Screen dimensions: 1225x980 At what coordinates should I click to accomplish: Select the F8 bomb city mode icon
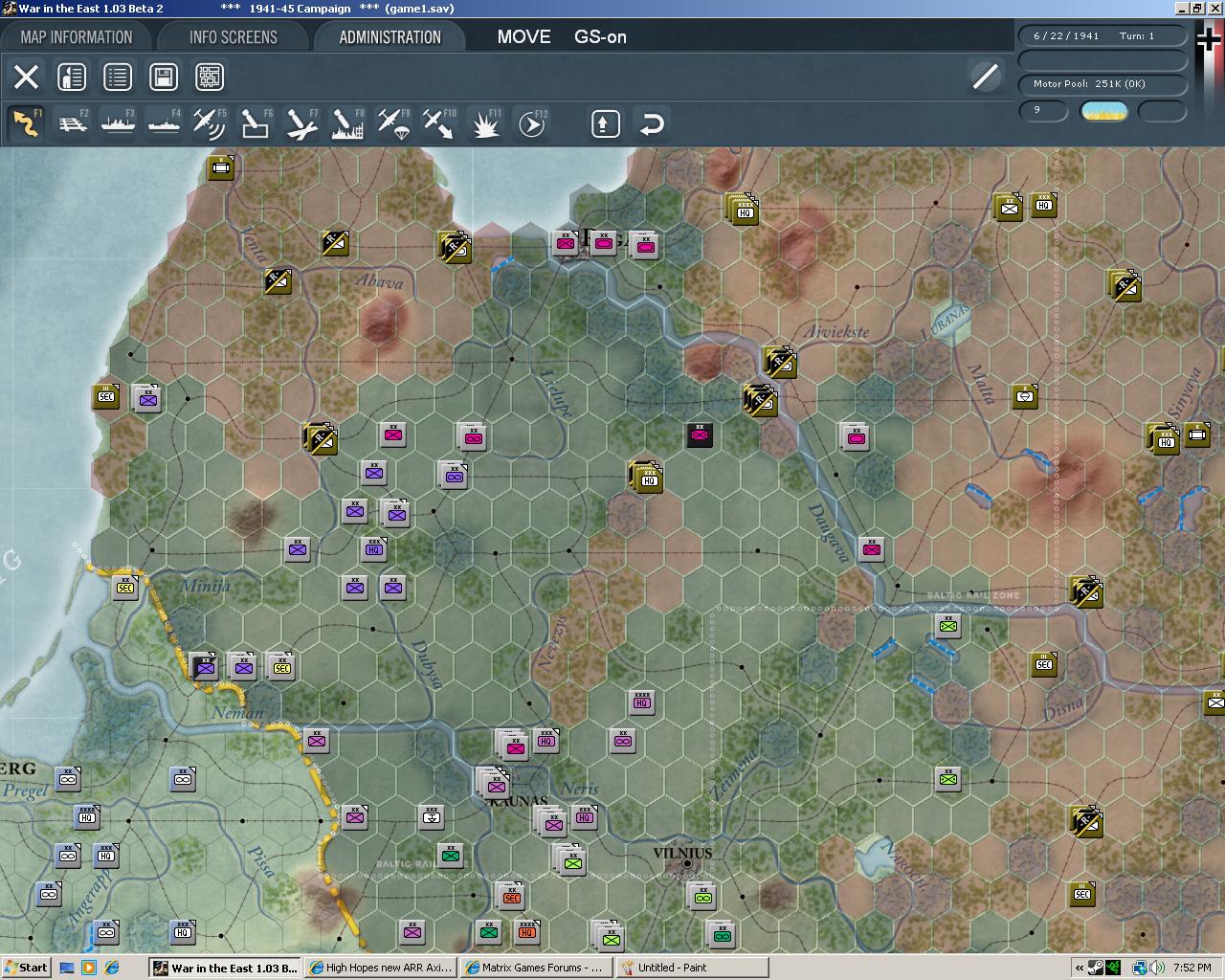(348, 123)
